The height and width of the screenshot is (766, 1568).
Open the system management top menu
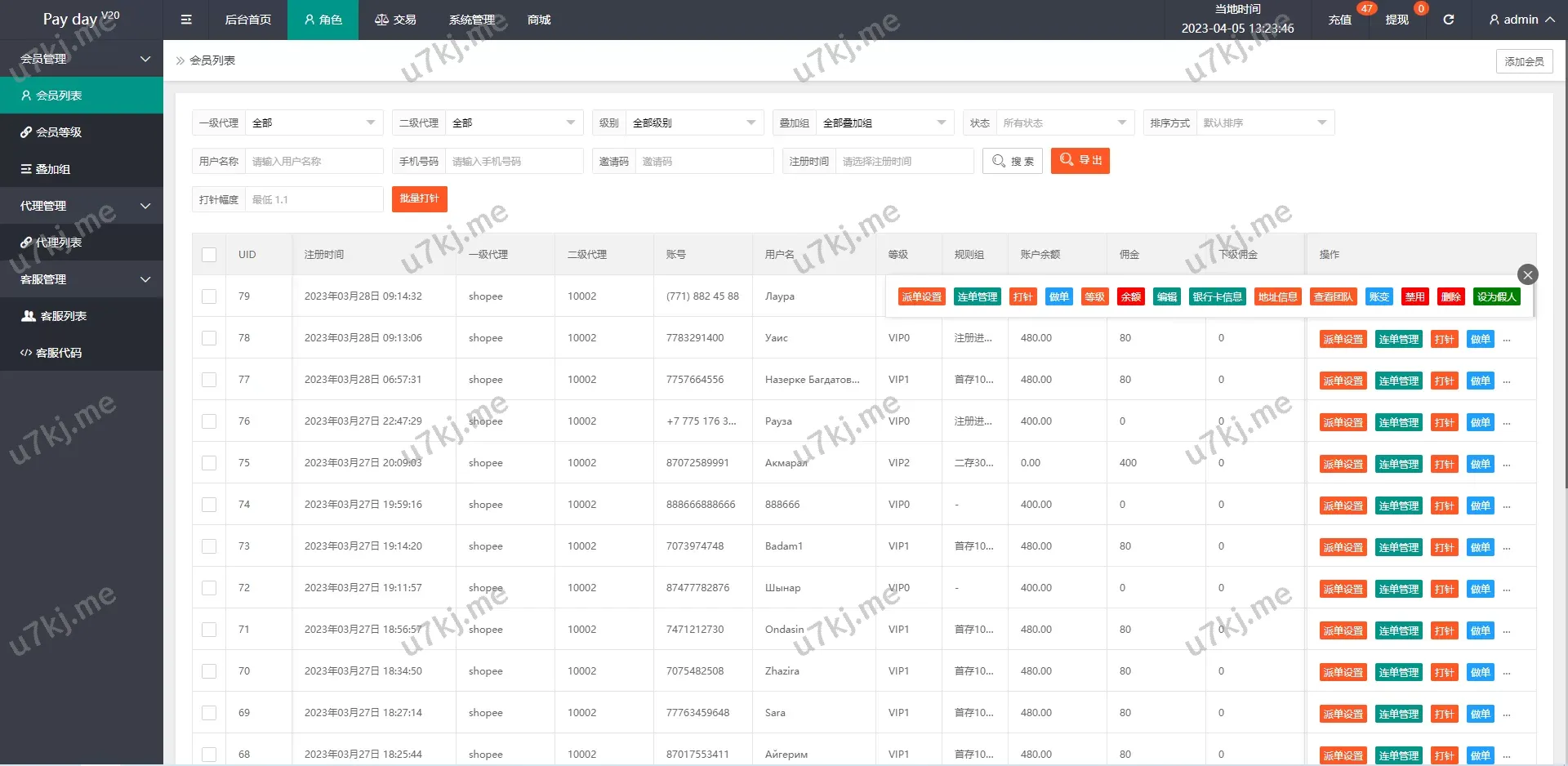472,20
